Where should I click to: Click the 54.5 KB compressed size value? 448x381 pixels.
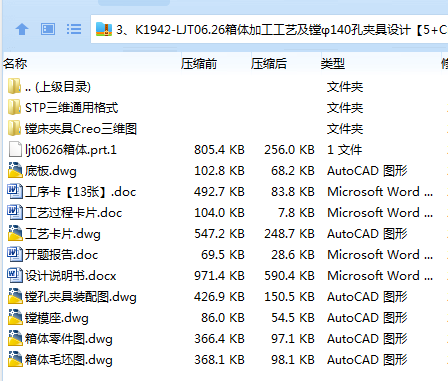tap(293, 318)
